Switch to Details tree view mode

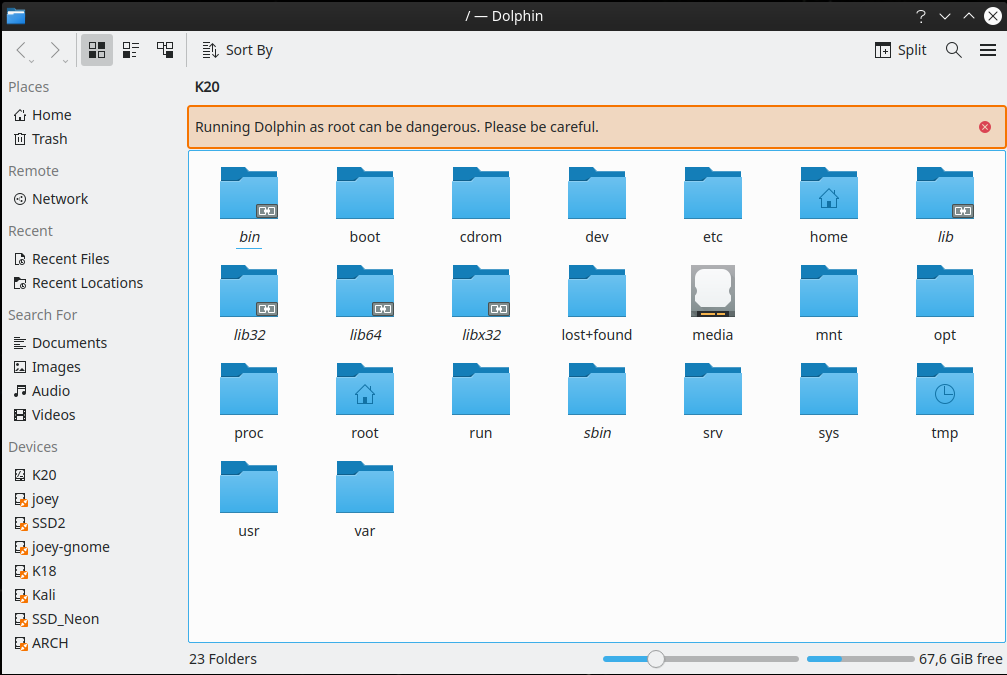pyautogui.click(x=165, y=50)
